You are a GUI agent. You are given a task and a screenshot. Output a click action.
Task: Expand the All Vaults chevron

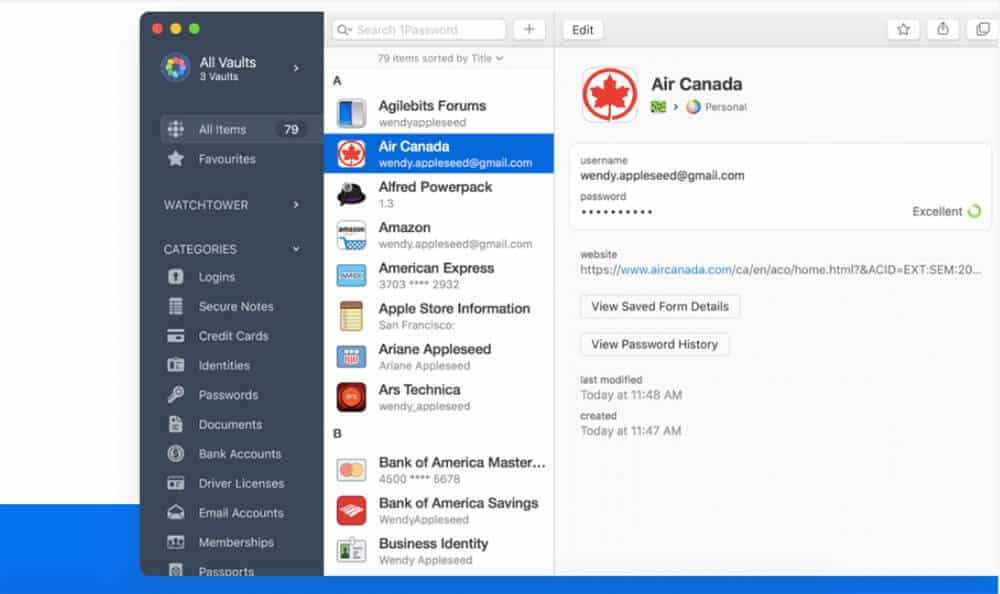coord(296,68)
